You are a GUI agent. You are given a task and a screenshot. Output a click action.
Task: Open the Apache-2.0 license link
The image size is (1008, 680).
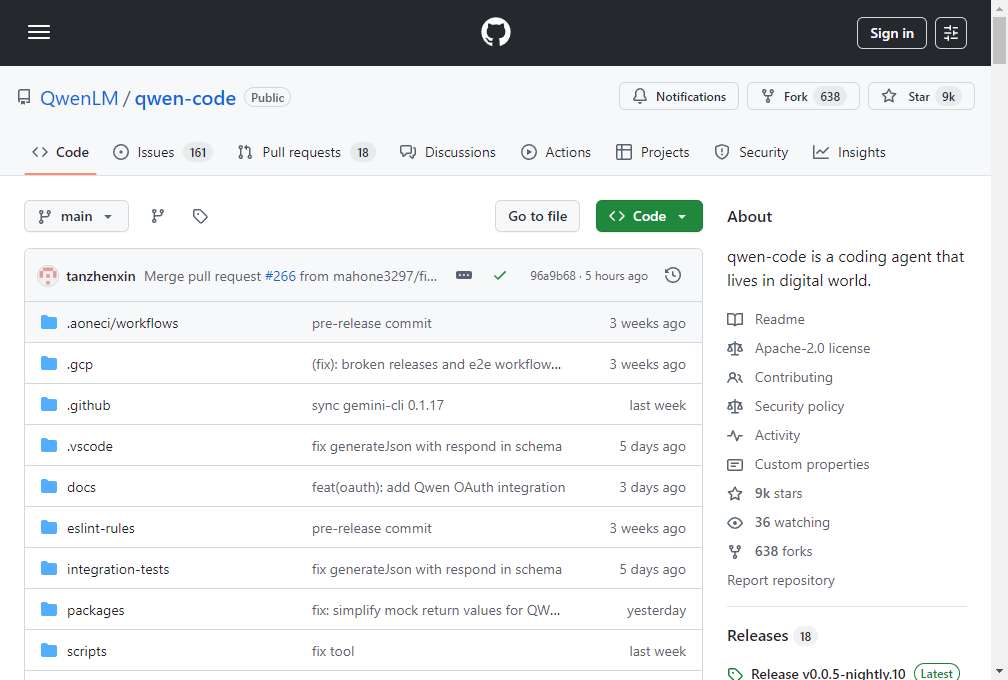point(812,348)
